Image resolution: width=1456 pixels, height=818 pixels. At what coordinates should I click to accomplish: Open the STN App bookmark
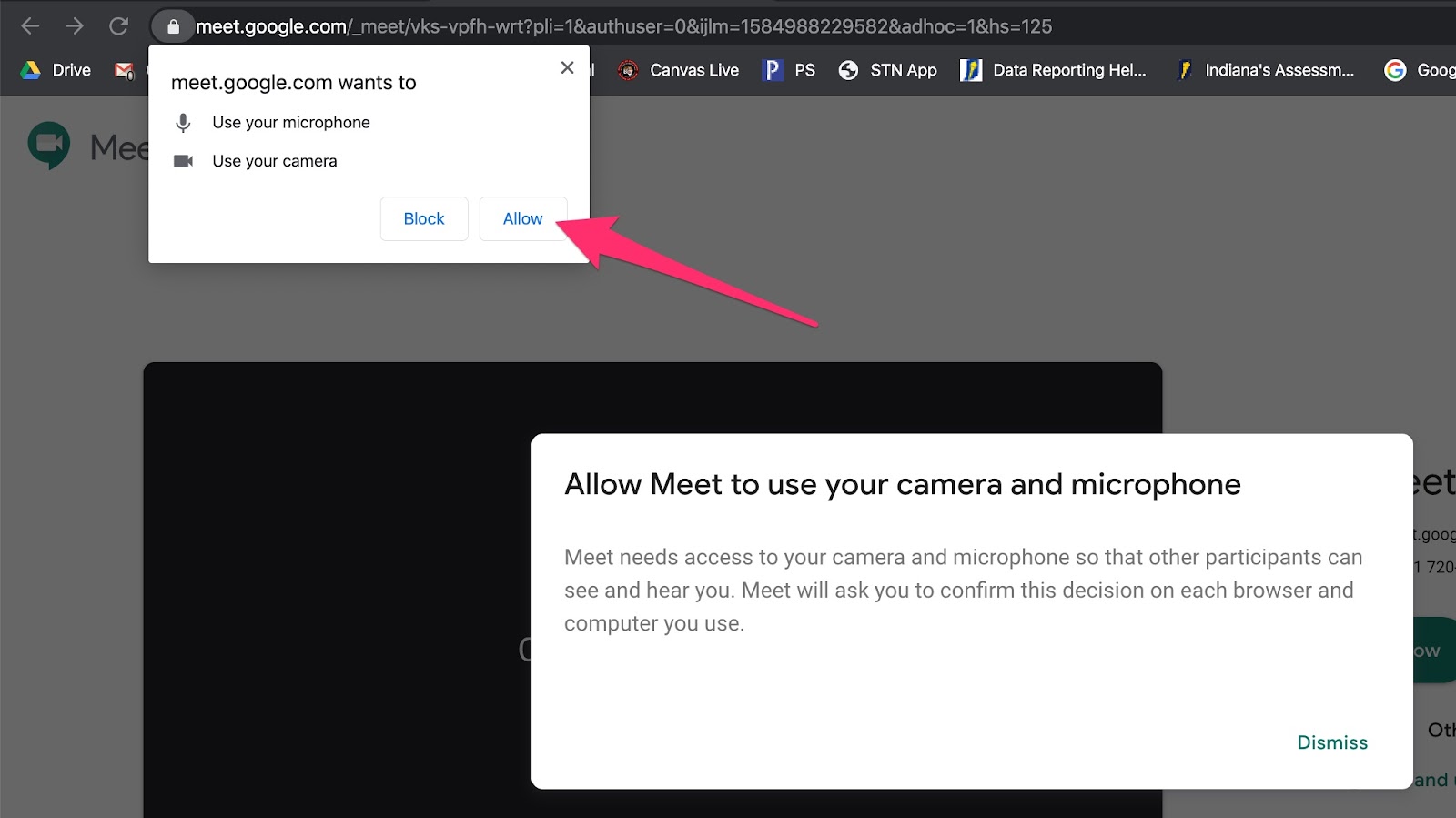[x=887, y=70]
